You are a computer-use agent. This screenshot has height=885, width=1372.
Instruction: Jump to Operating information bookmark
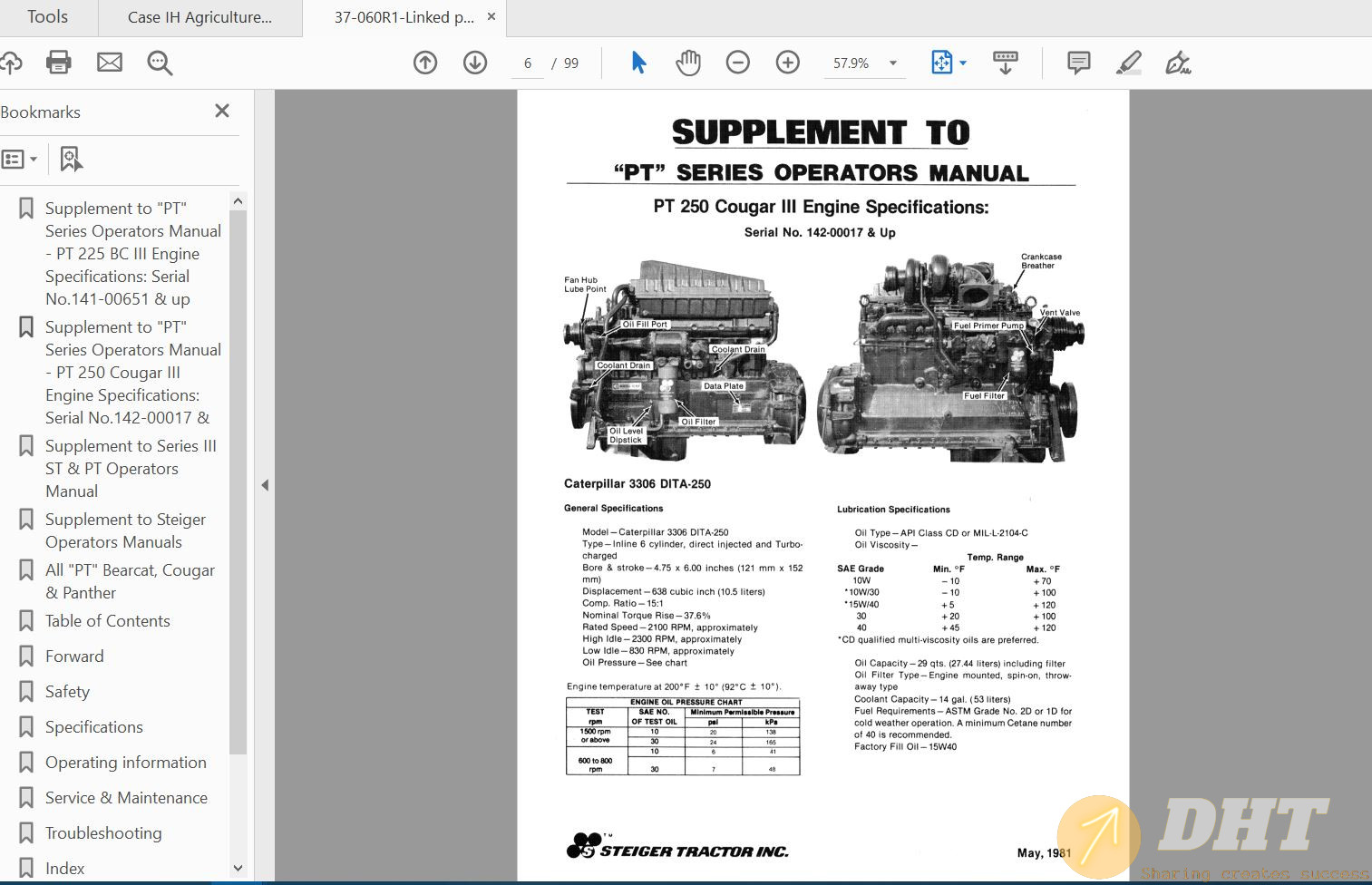point(126,763)
